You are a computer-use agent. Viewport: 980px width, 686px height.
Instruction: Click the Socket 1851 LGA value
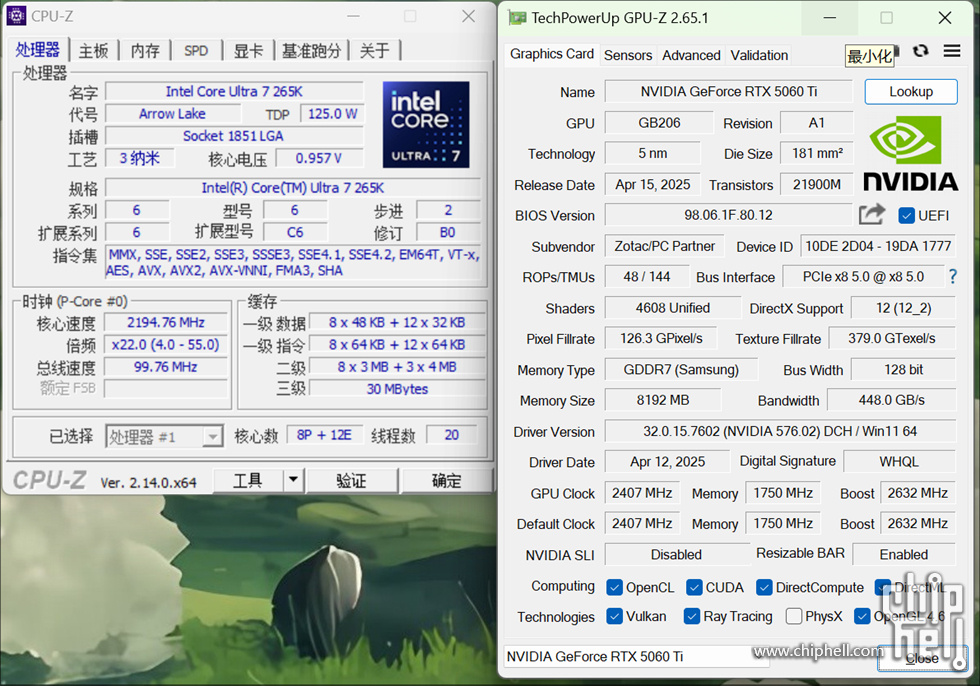[x=234, y=136]
